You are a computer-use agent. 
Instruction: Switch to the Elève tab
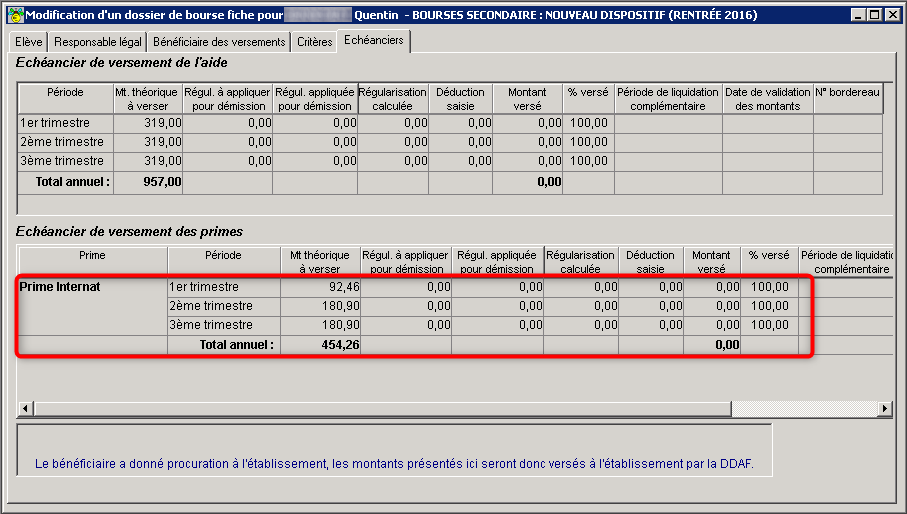[29, 42]
